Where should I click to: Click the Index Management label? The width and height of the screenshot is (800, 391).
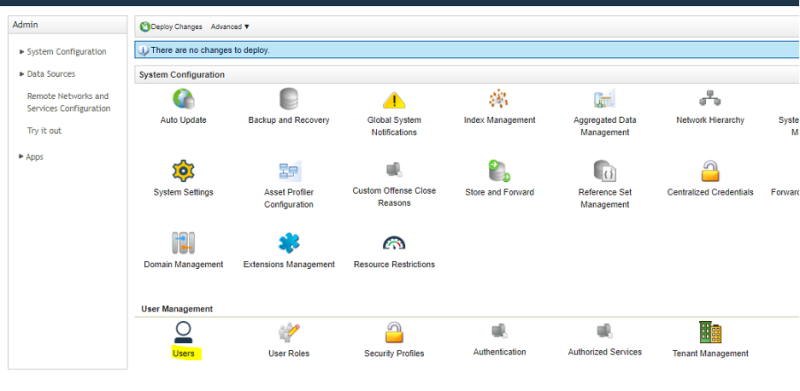tap(499, 120)
